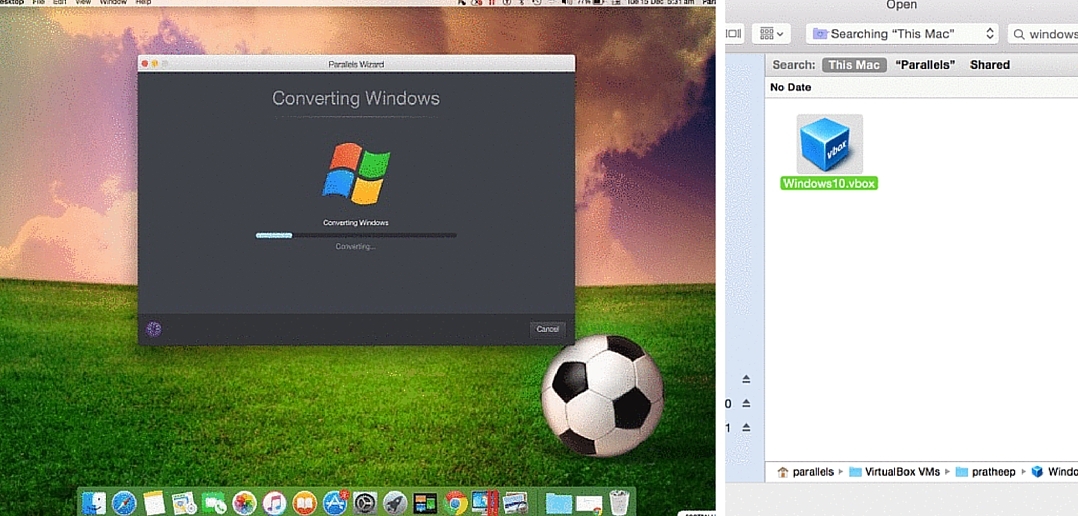Screen dimensions: 1078x516
Task: Open the Help menu
Action: point(143,3)
